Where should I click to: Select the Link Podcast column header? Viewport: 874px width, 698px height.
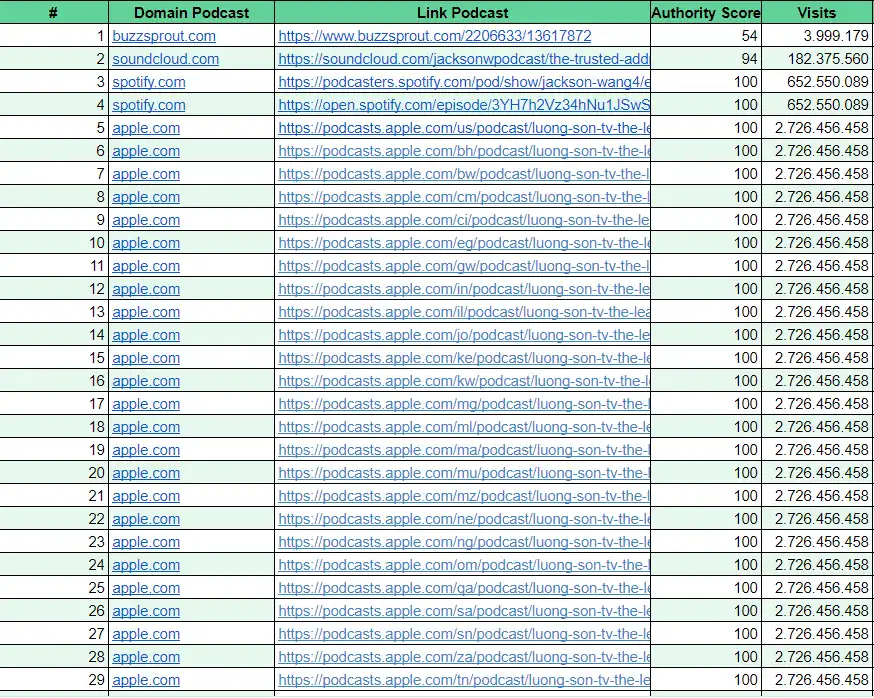click(x=463, y=12)
